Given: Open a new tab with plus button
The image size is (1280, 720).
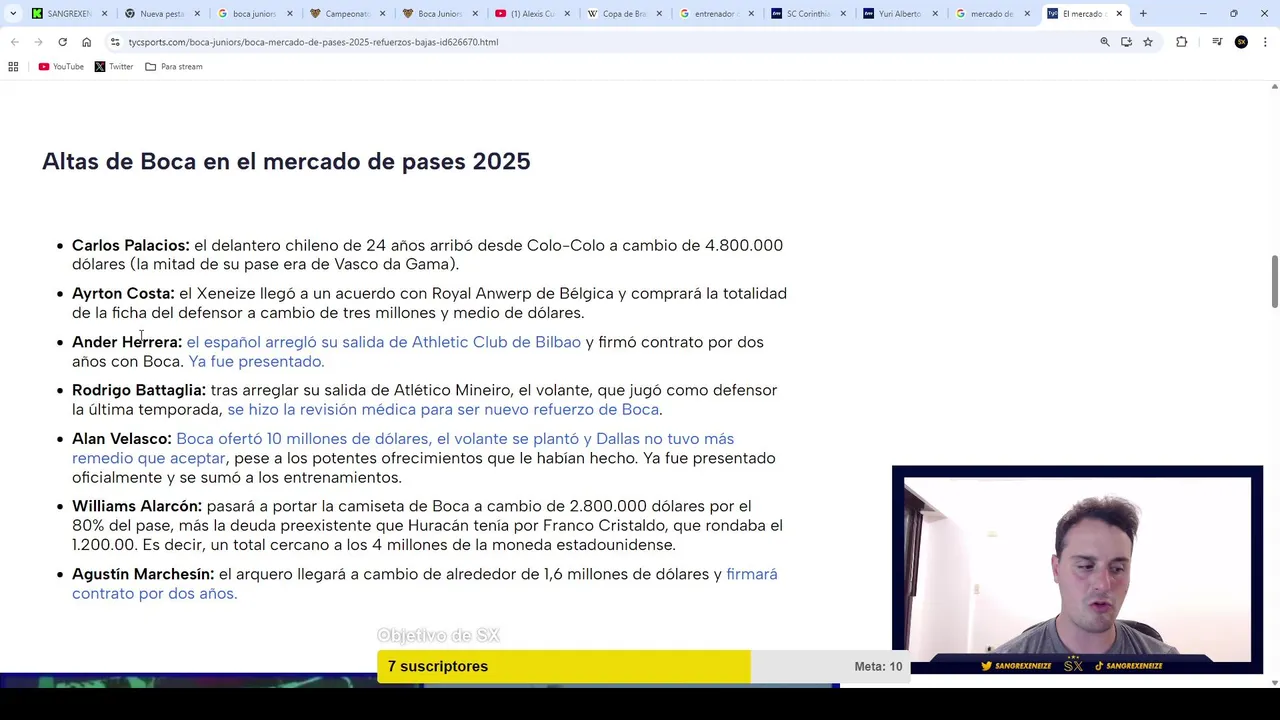Looking at the screenshot, I should [1143, 14].
